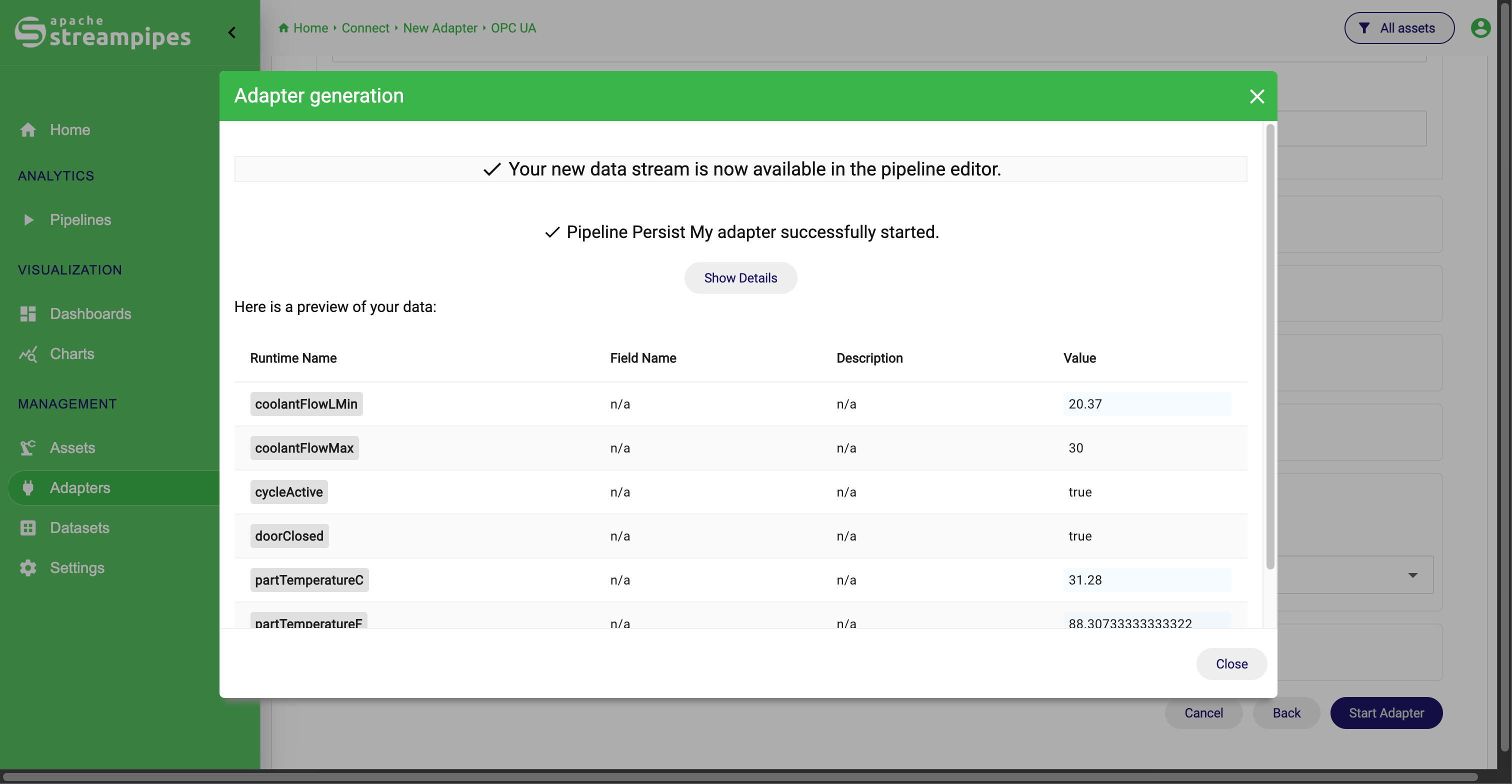Click the Start Adapter button
Viewport: 1512px width, 784px height.
pyautogui.click(x=1386, y=712)
